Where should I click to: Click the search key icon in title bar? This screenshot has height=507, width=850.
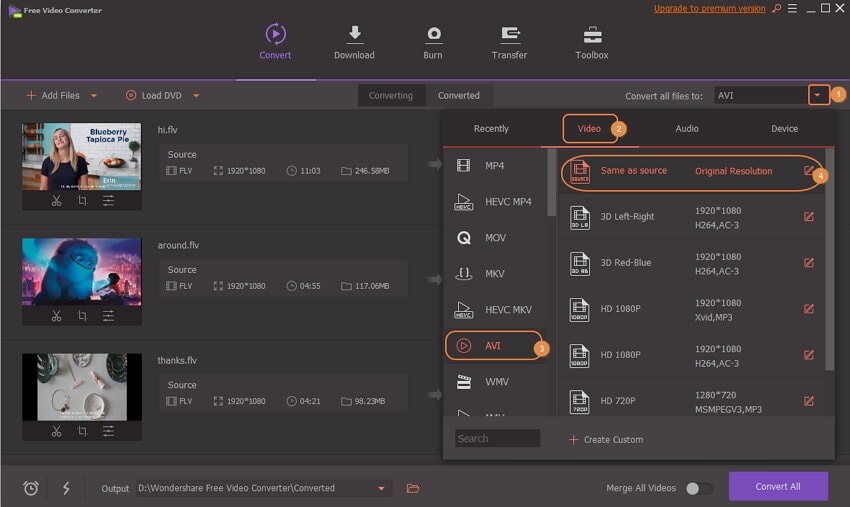777,8
